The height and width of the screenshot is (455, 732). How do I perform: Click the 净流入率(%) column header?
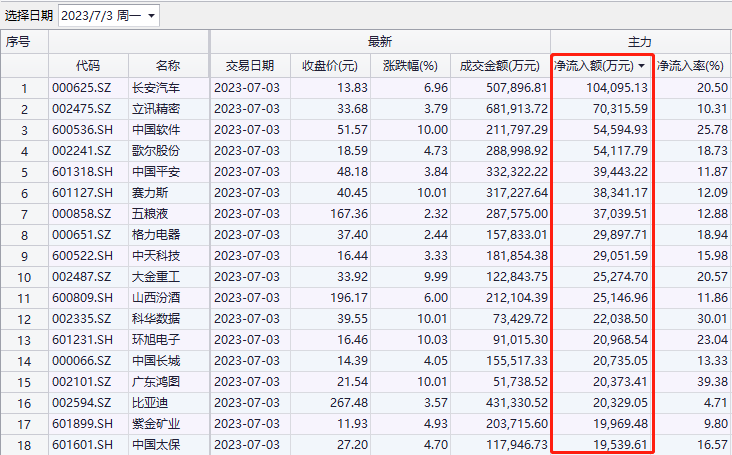tap(693, 66)
